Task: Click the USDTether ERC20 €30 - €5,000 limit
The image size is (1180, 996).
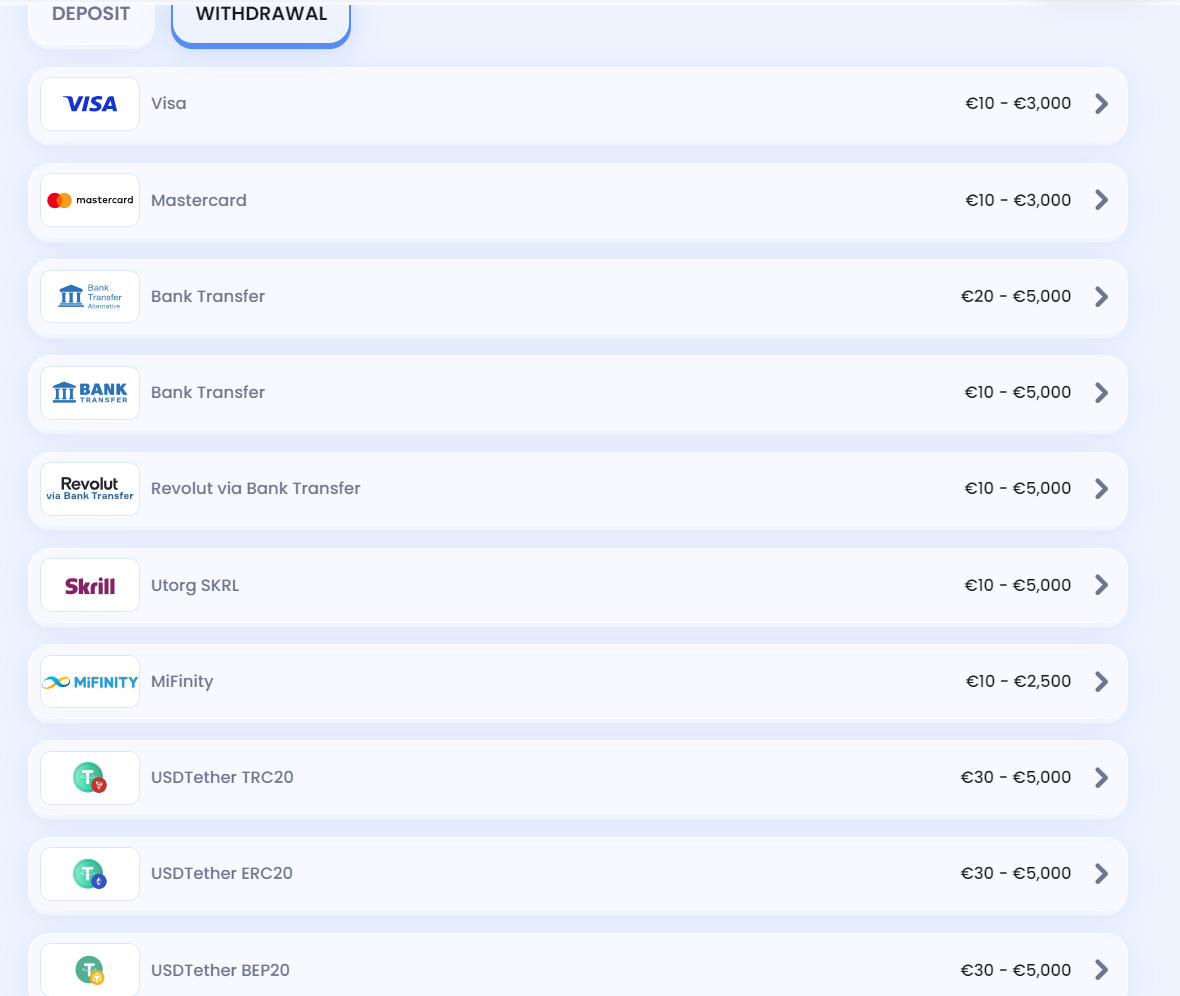Action: pos(1015,874)
